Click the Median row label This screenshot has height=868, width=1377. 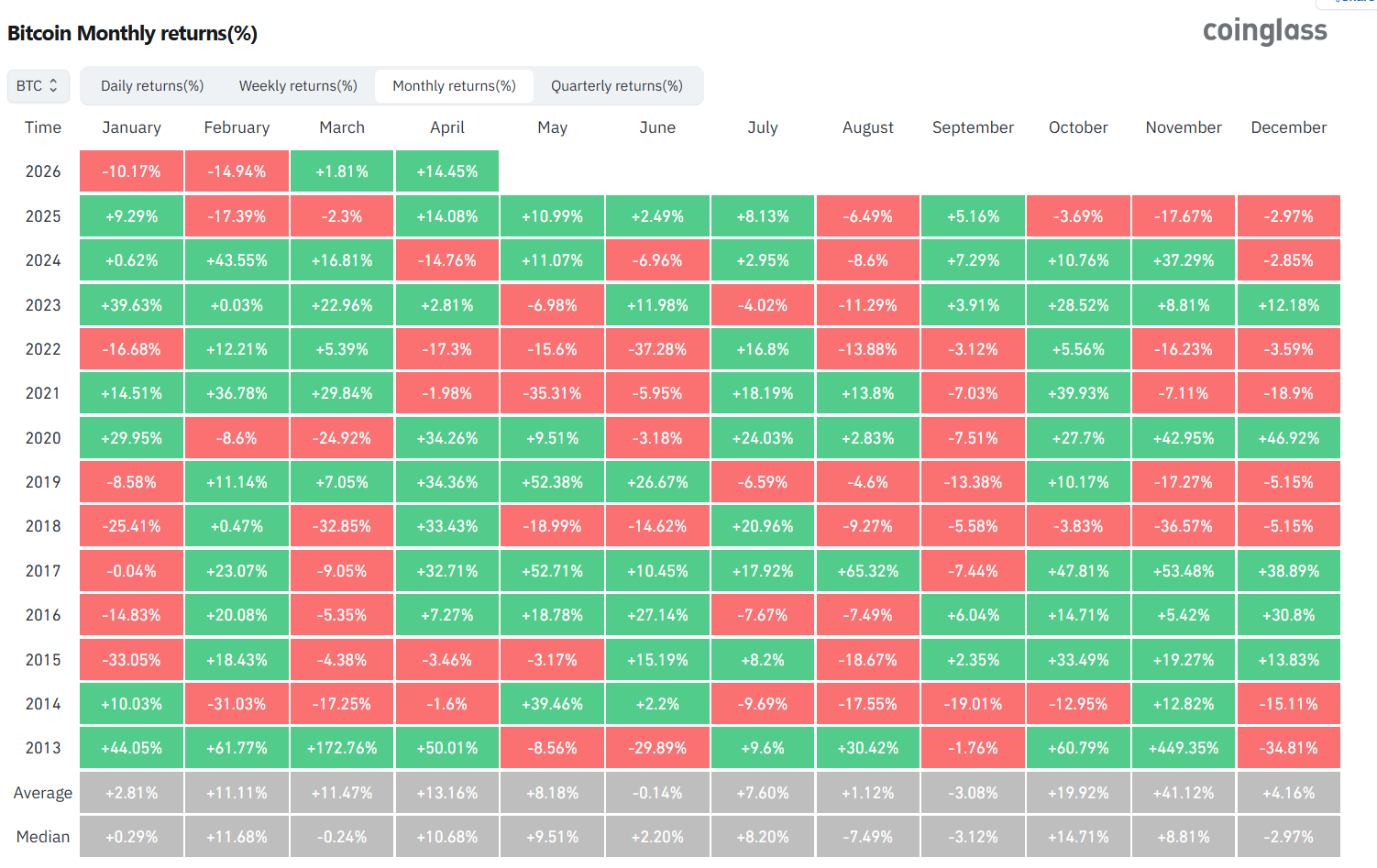click(43, 837)
